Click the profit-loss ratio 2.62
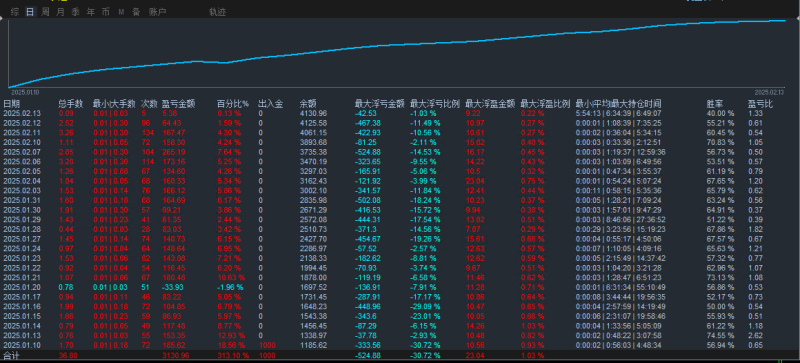Image resolution: width=800 pixels, height=363 pixels. pyautogui.click(x=756, y=335)
